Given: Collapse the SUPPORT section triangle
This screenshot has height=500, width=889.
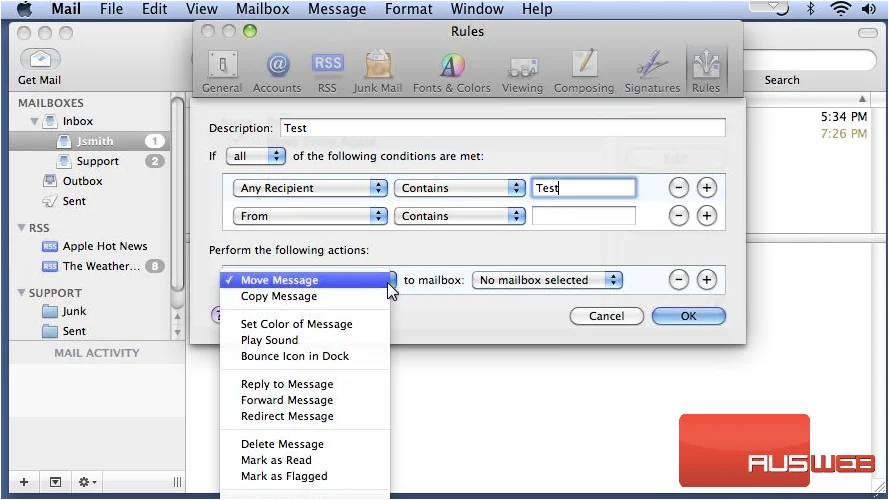Looking at the screenshot, I should tap(21, 293).
